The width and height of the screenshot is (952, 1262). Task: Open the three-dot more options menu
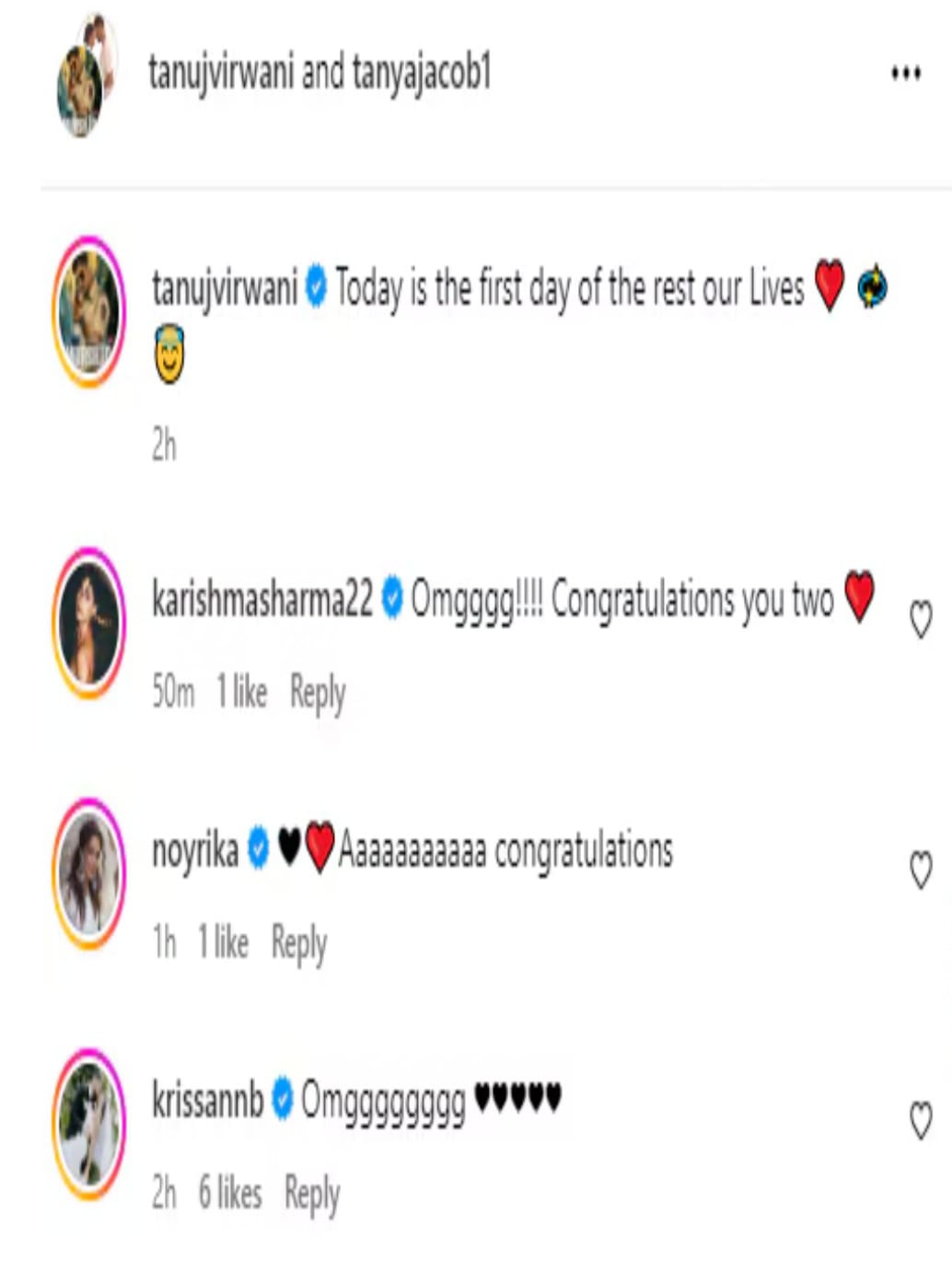[906, 73]
